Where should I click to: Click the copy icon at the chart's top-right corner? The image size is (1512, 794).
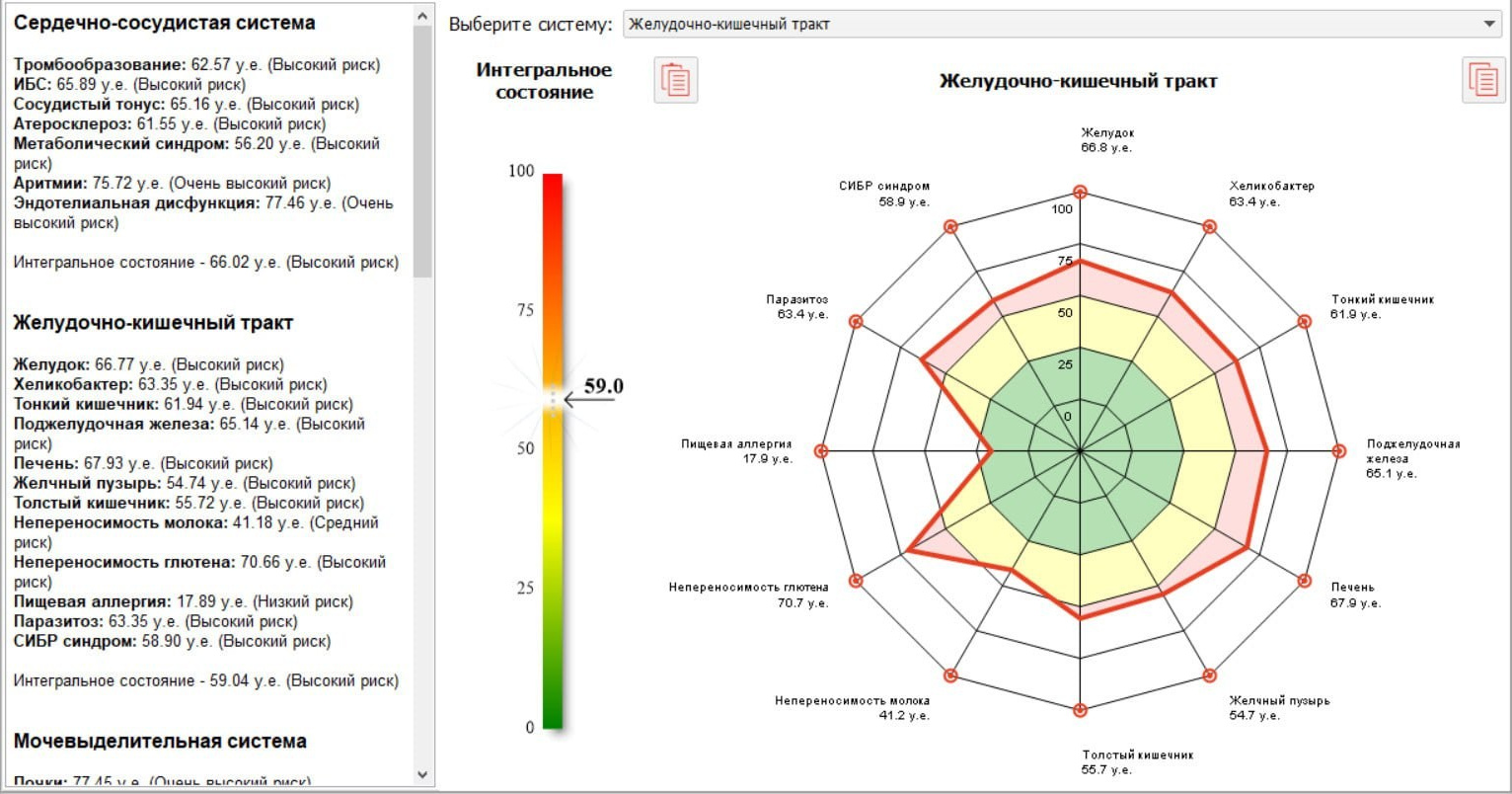1483,80
